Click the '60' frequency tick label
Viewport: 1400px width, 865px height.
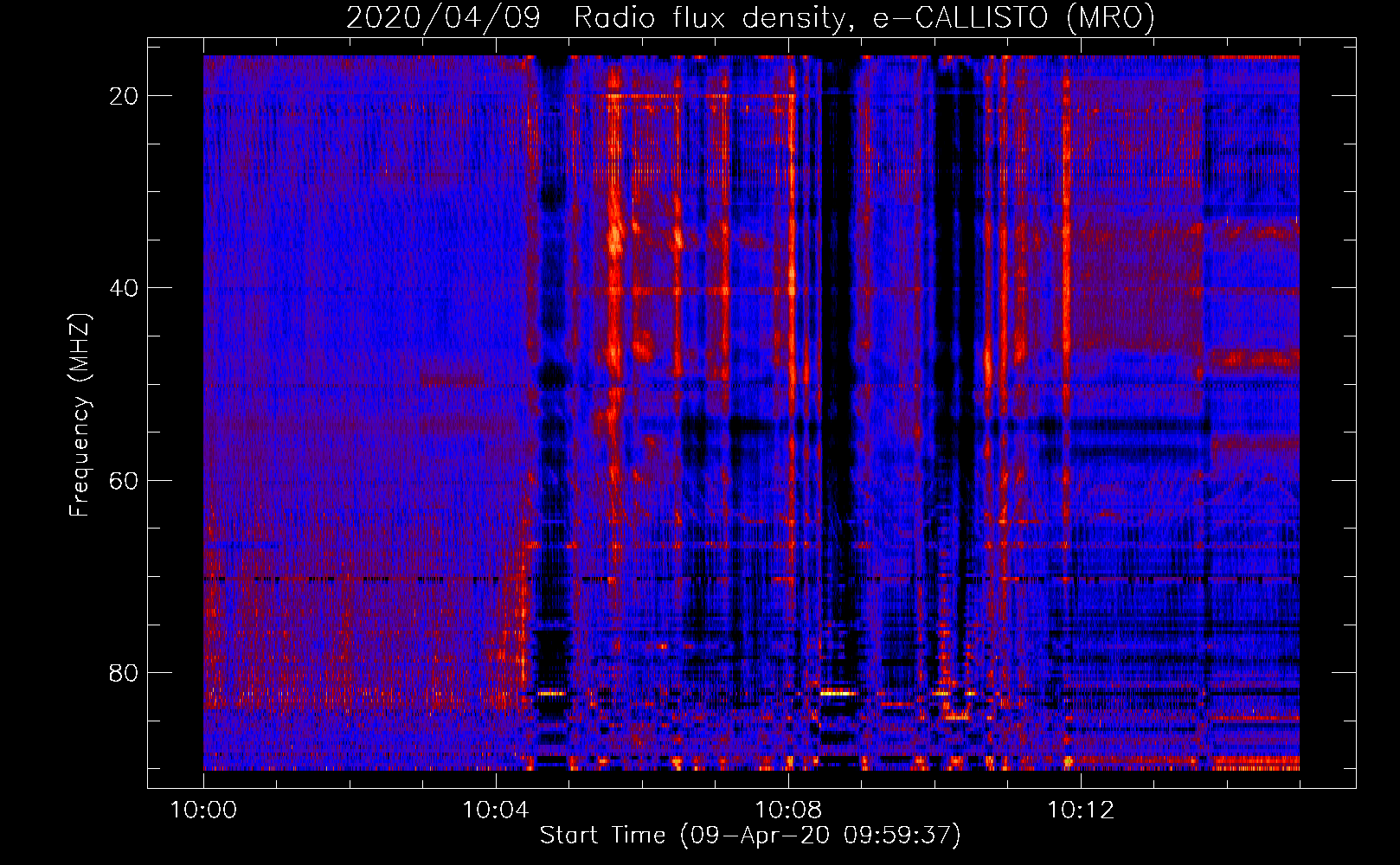[124, 480]
